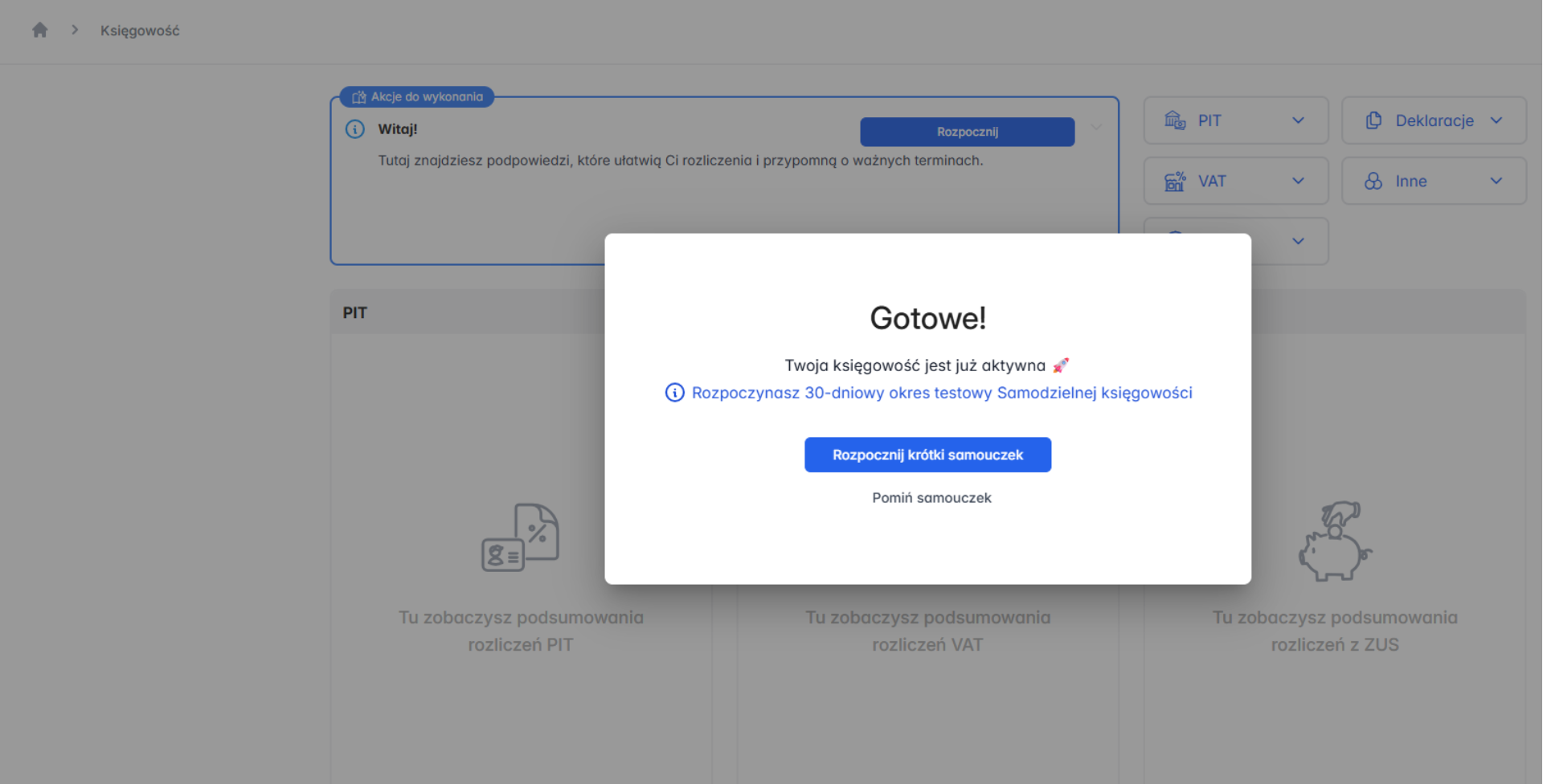The image size is (1543, 784).
Task: Open the VAT dropdown menu
Action: pyautogui.click(x=1235, y=181)
